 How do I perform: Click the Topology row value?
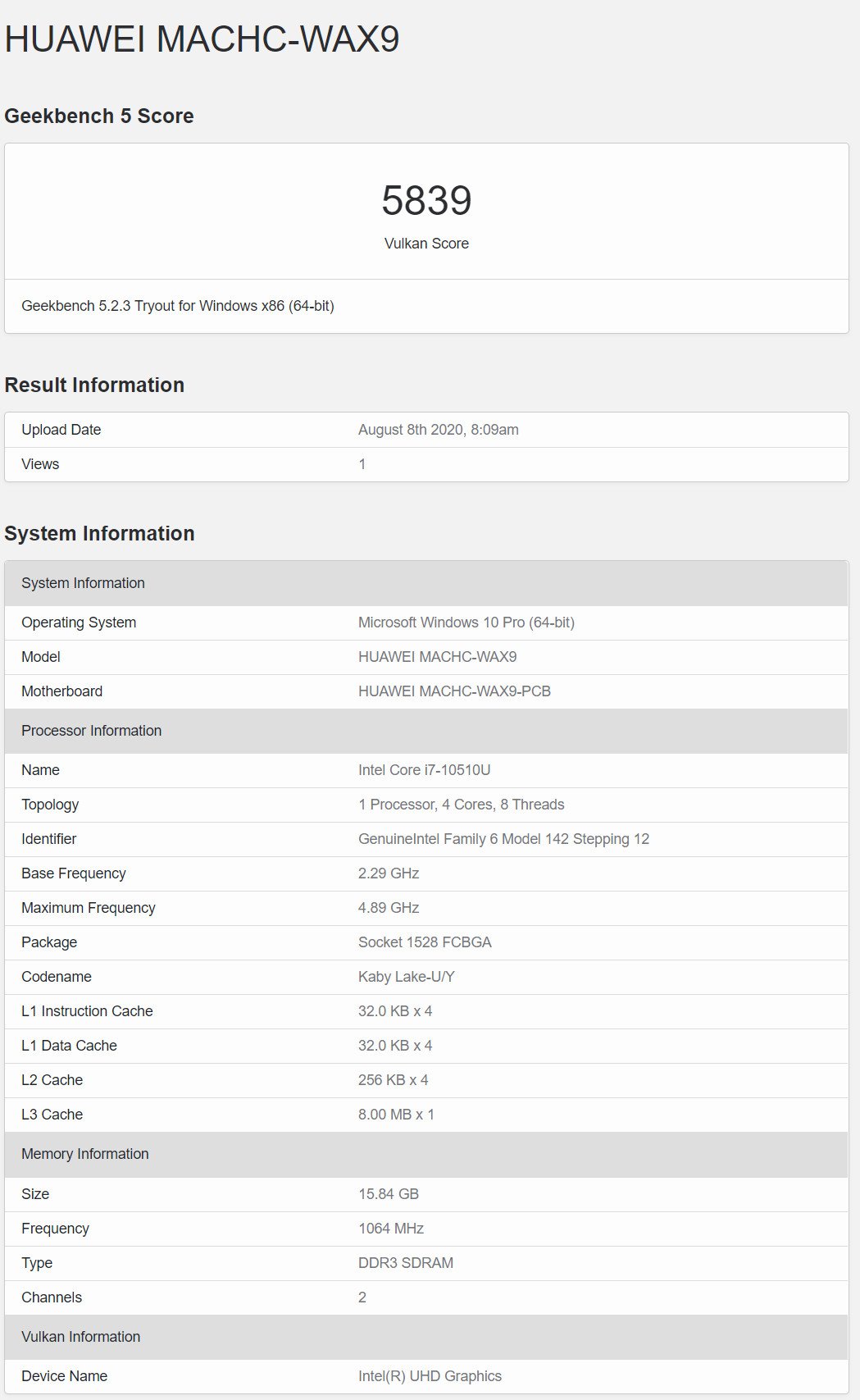click(x=462, y=805)
